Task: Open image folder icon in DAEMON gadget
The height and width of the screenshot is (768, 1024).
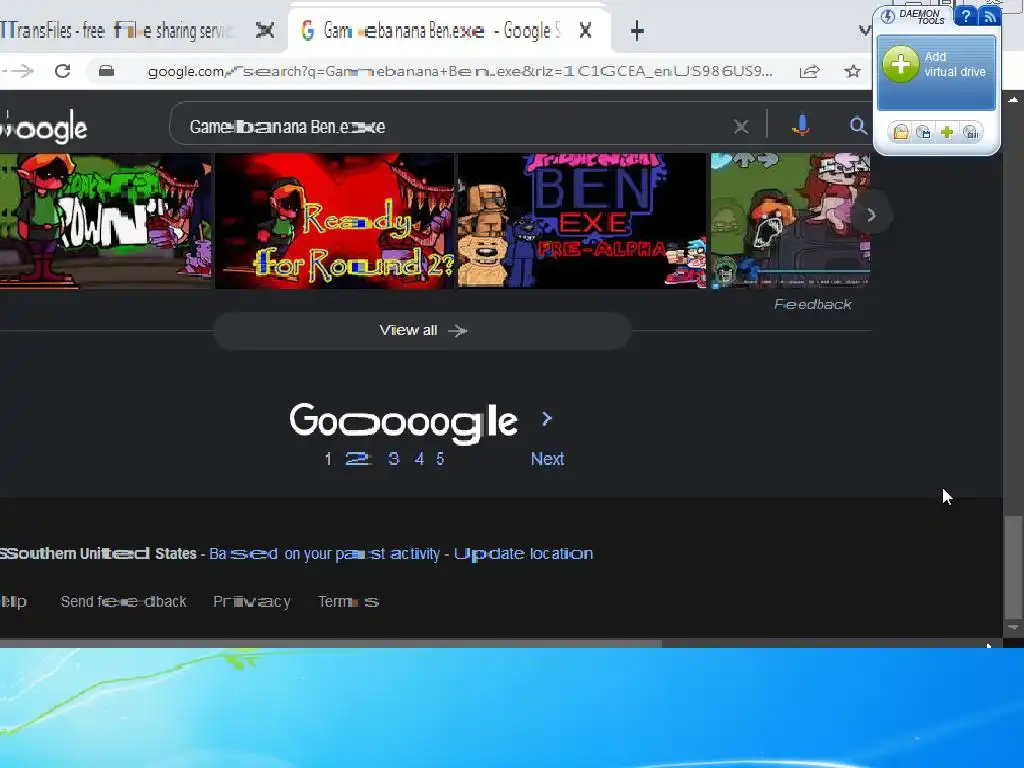Action: 901,133
